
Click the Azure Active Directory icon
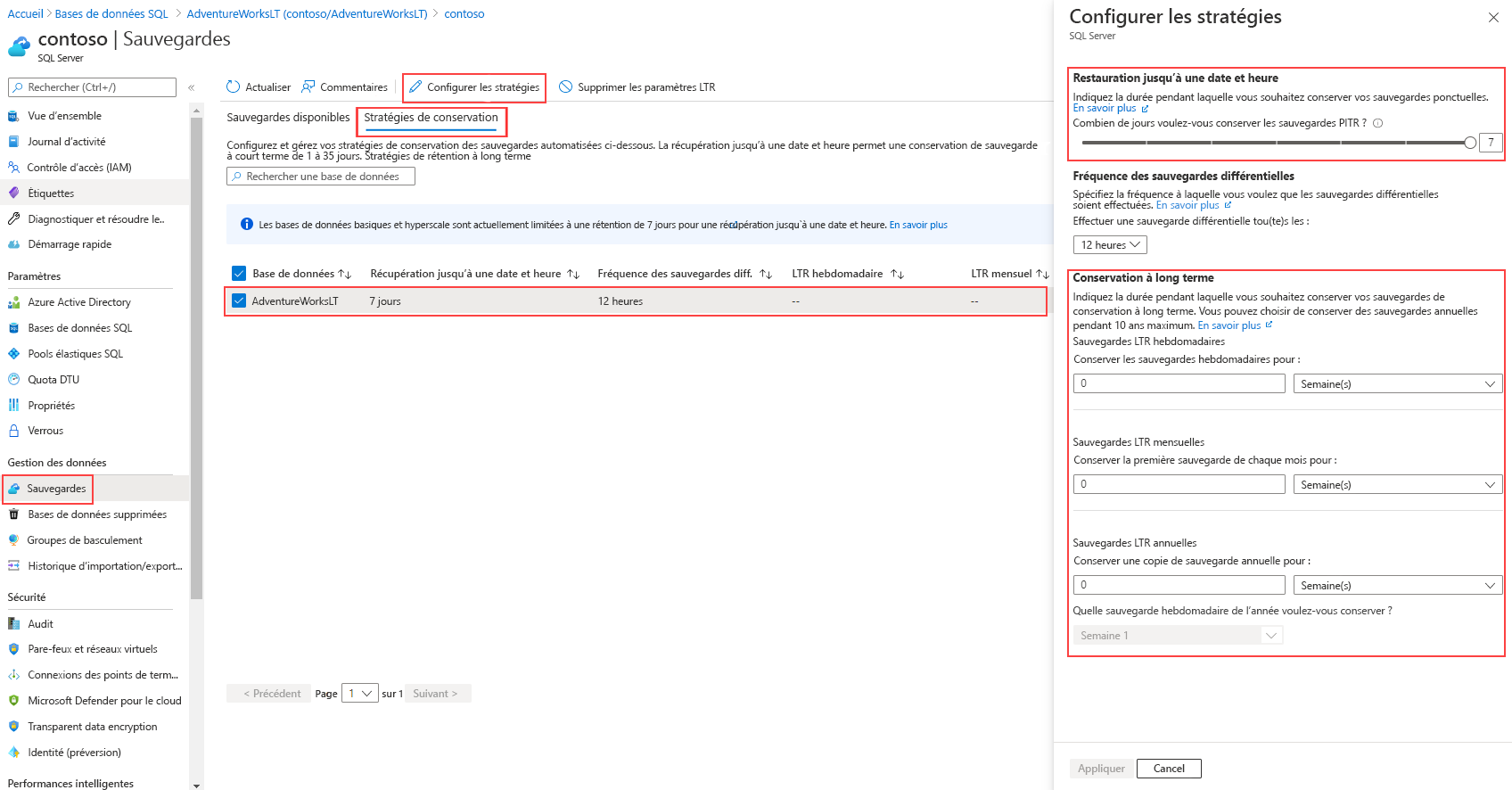point(13,302)
